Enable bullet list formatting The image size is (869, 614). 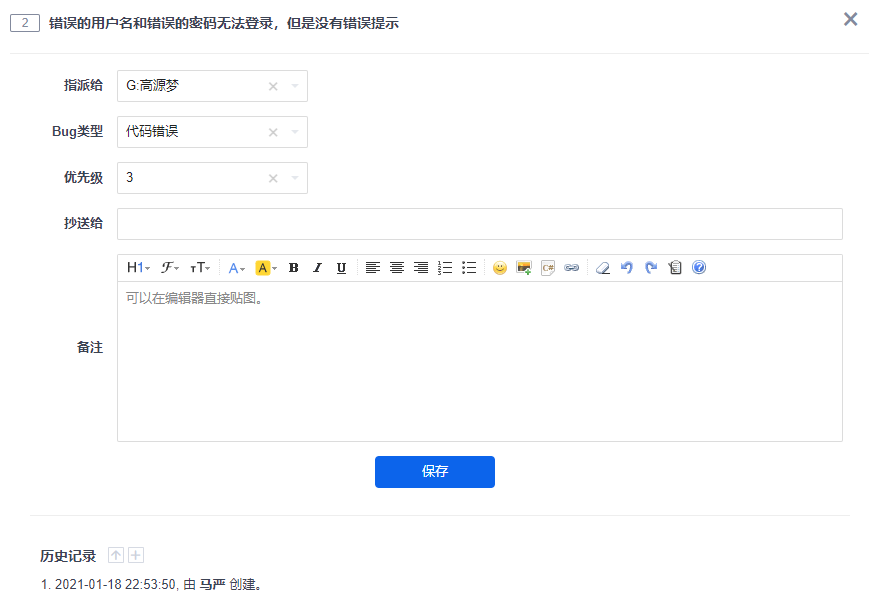[468, 267]
